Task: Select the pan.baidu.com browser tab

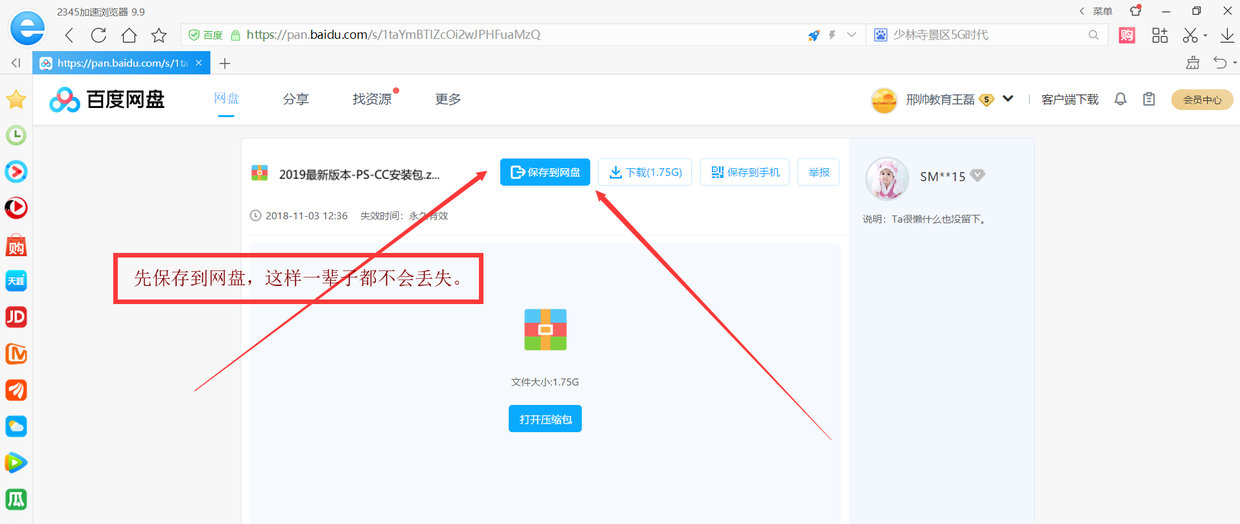Action: tap(121, 63)
